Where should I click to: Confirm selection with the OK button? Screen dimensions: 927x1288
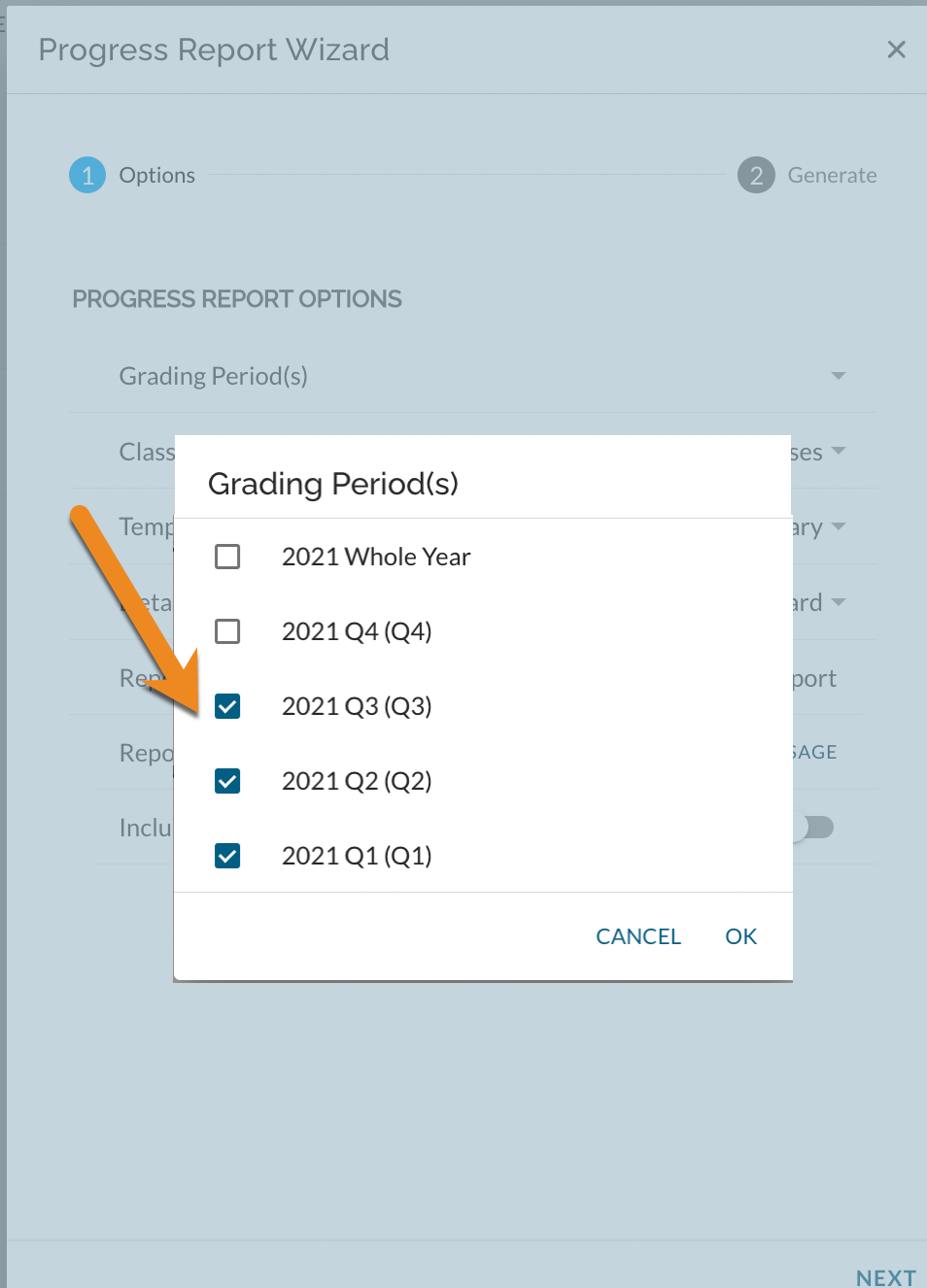pyautogui.click(x=740, y=936)
